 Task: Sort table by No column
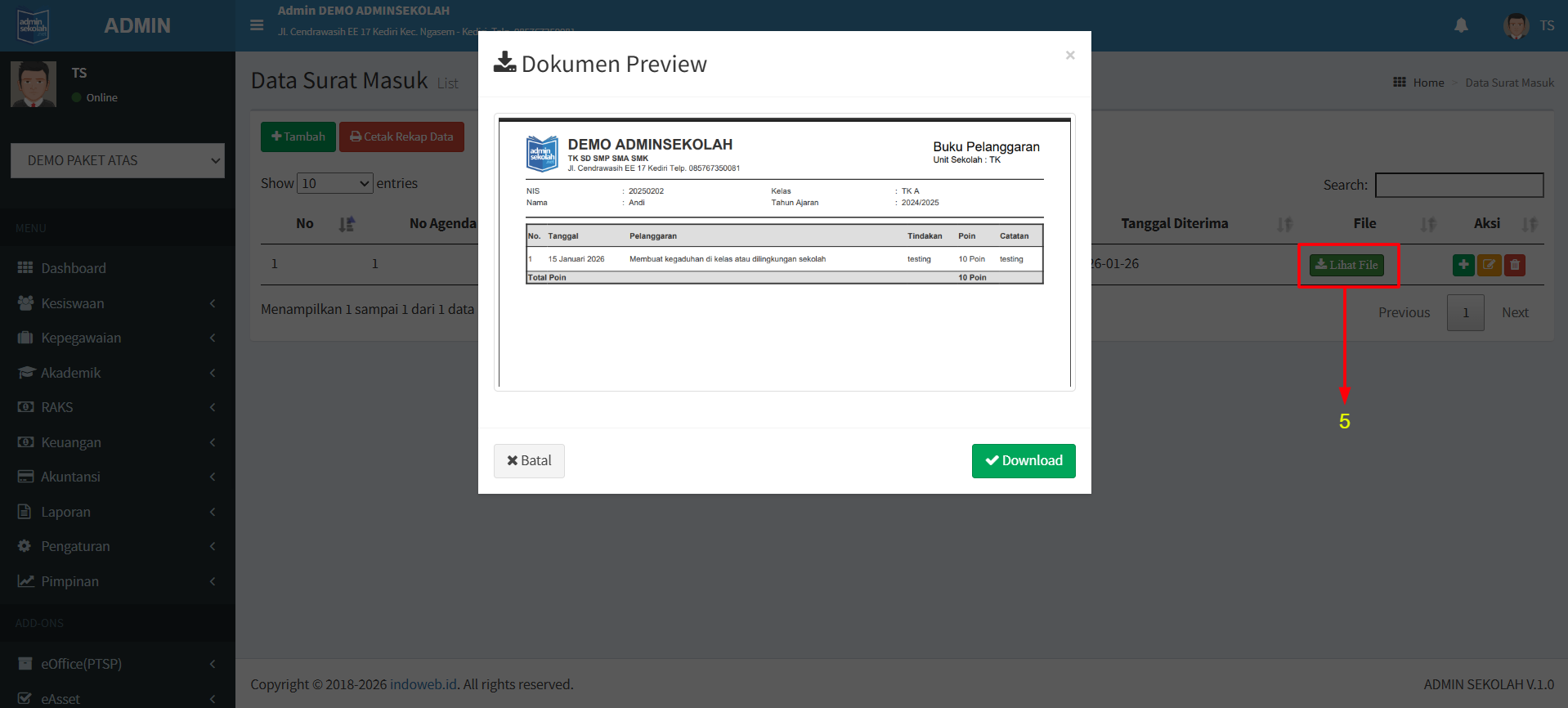pyautogui.click(x=347, y=224)
